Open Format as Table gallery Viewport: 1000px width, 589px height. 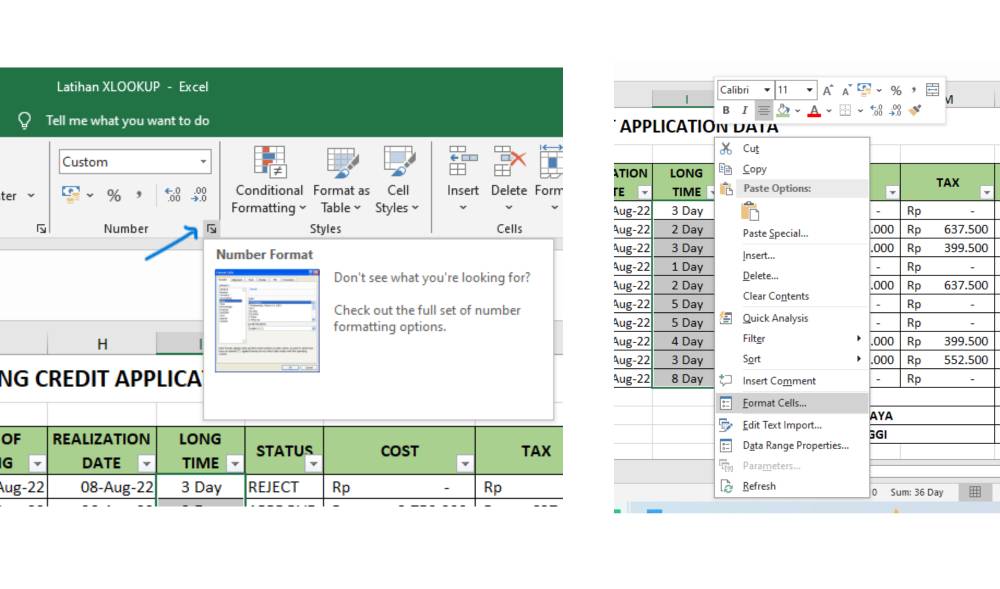click(341, 180)
